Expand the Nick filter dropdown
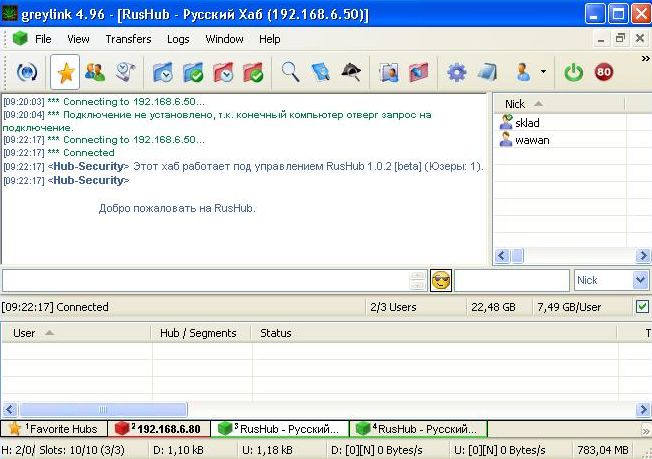The height and width of the screenshot is (459, 652). click(640, 281)
